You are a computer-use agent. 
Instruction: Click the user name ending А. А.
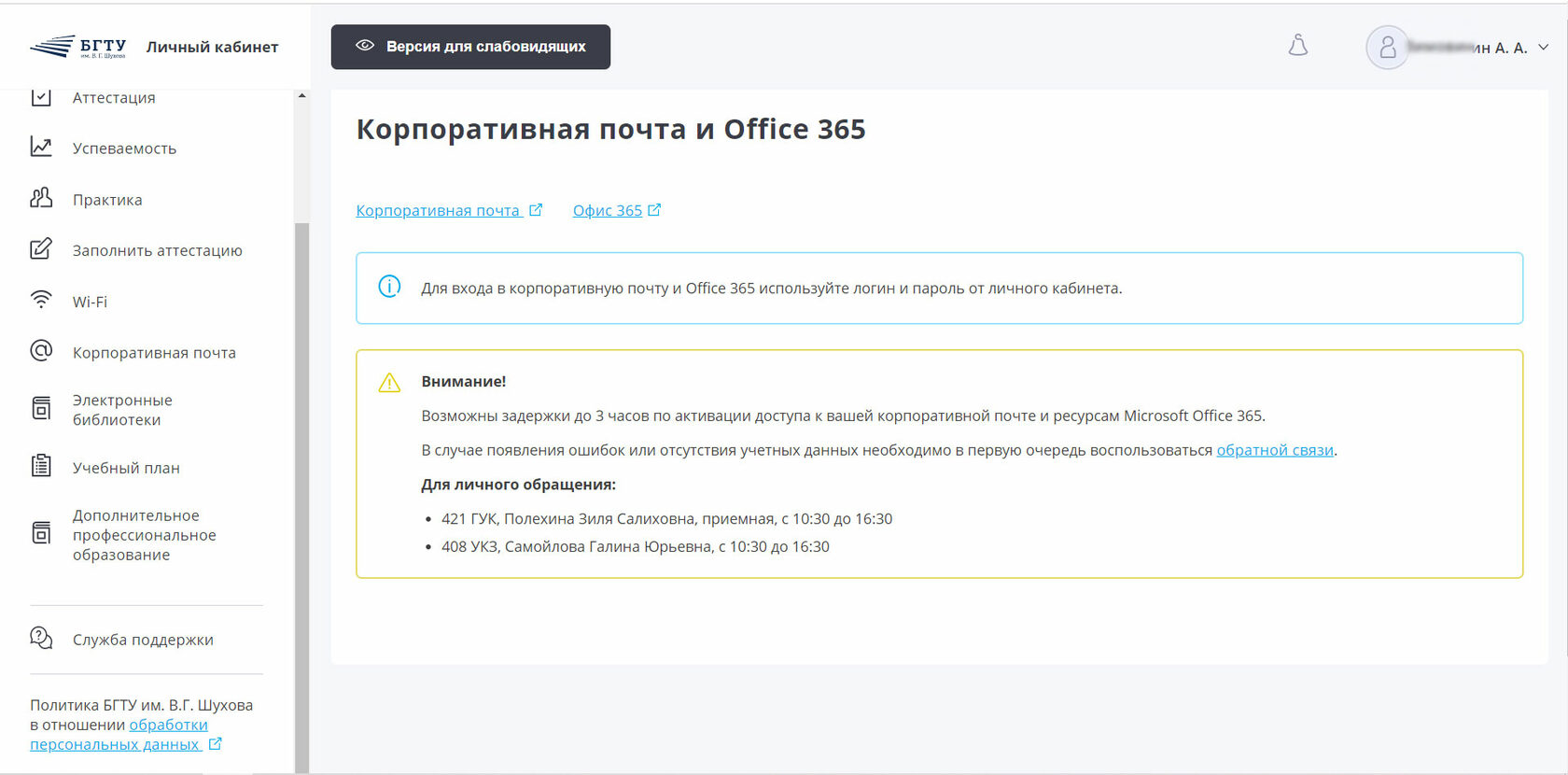point(1467,48)
